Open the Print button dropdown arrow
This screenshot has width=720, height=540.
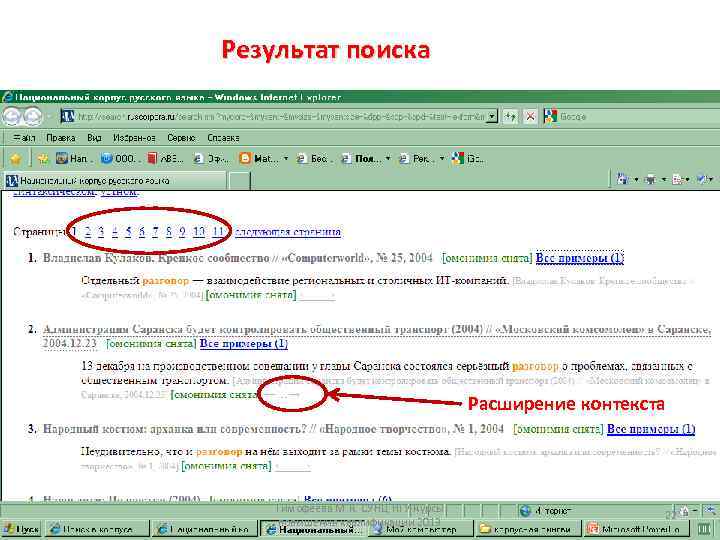tap(664, 180)
